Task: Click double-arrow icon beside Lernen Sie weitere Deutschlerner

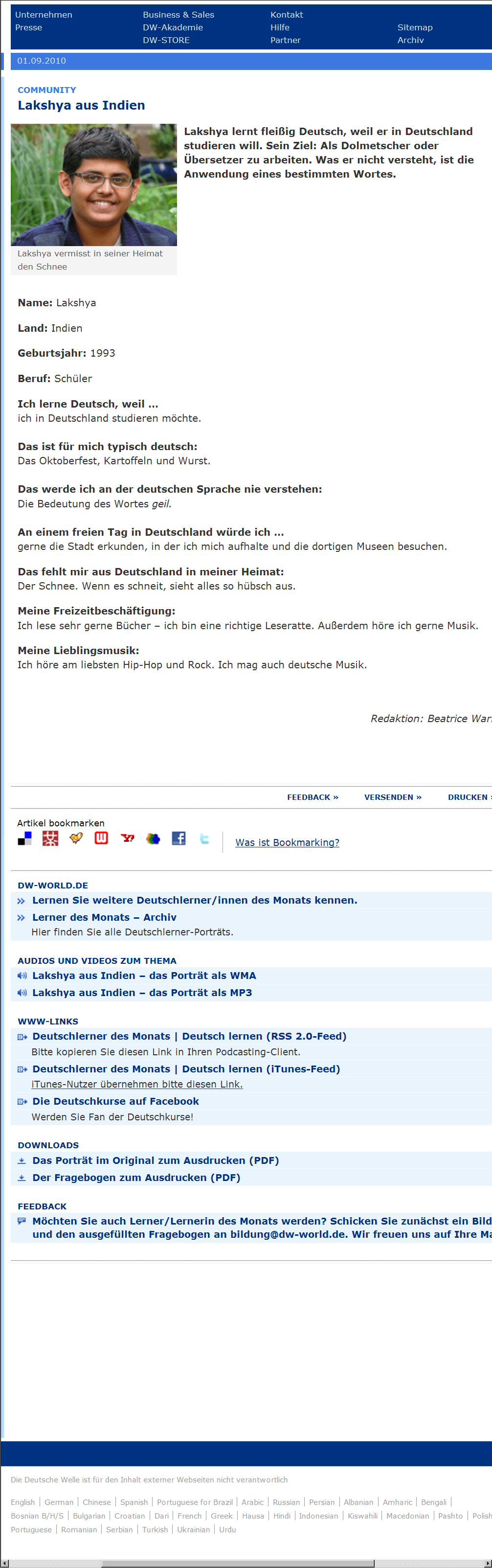Action: (x=22, y=900)
